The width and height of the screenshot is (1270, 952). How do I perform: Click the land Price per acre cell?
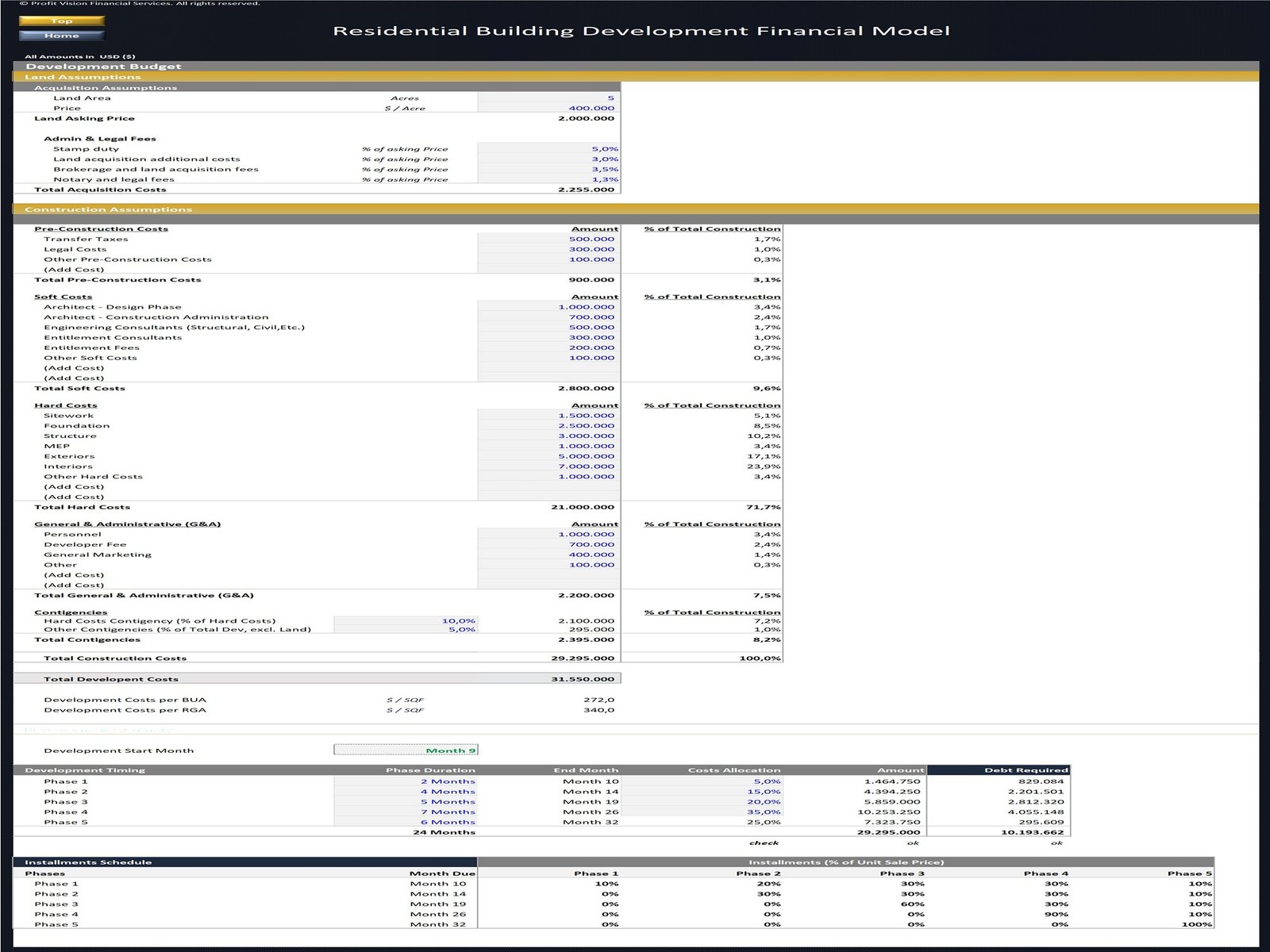coord(548,109)
